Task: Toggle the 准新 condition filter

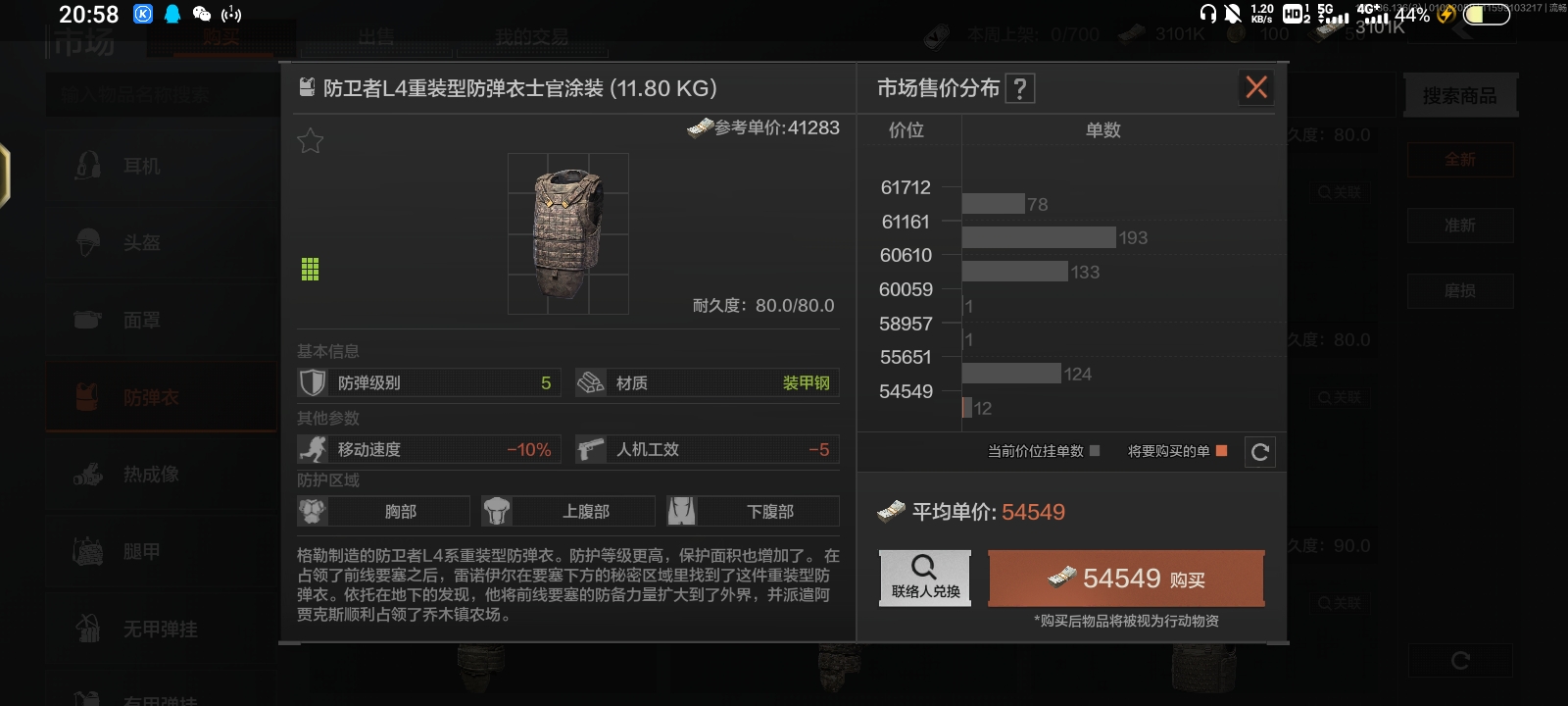Action: tap(1460, 226)
